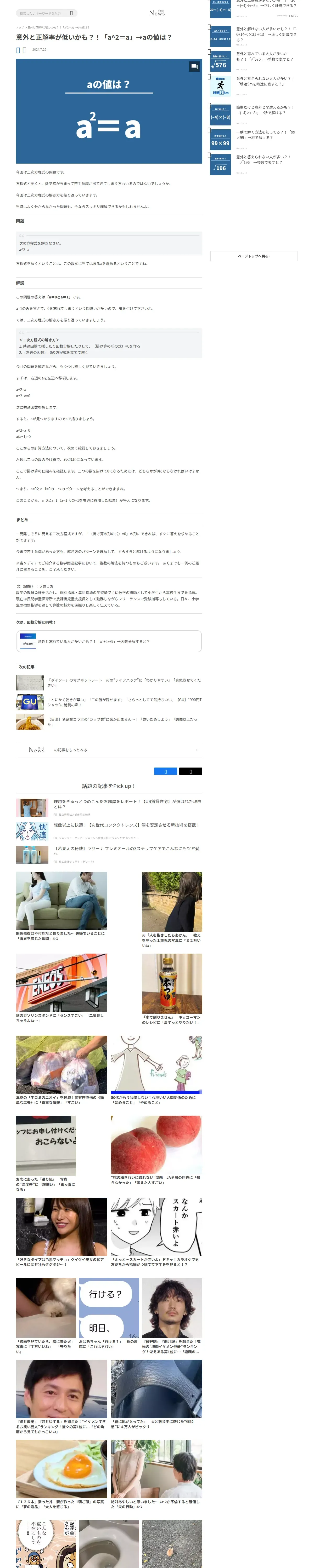The height and width of the screenshot is (1568, 314).
Task: Click the a²=a hero image
Action: pyautogui.click(x=109, y=111)
